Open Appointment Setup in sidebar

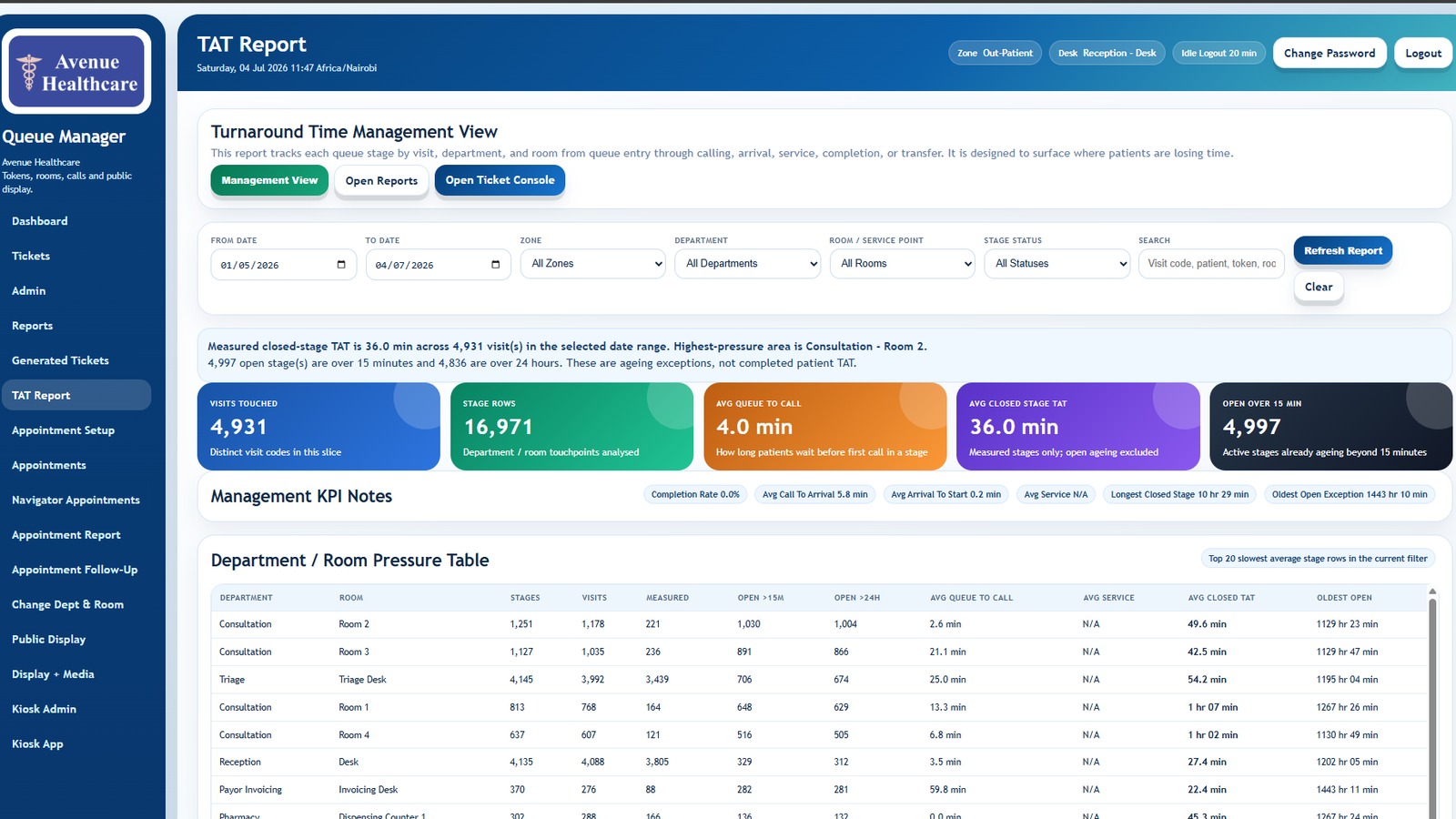click(x=76, y=430)
